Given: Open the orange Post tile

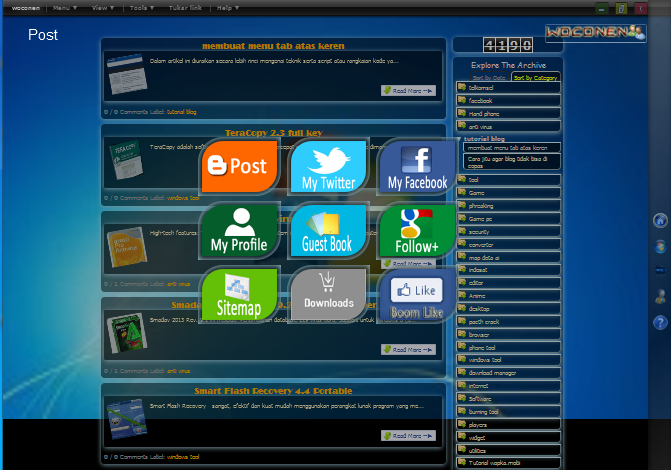Looking at the screenshot, I should pos(240,166).
